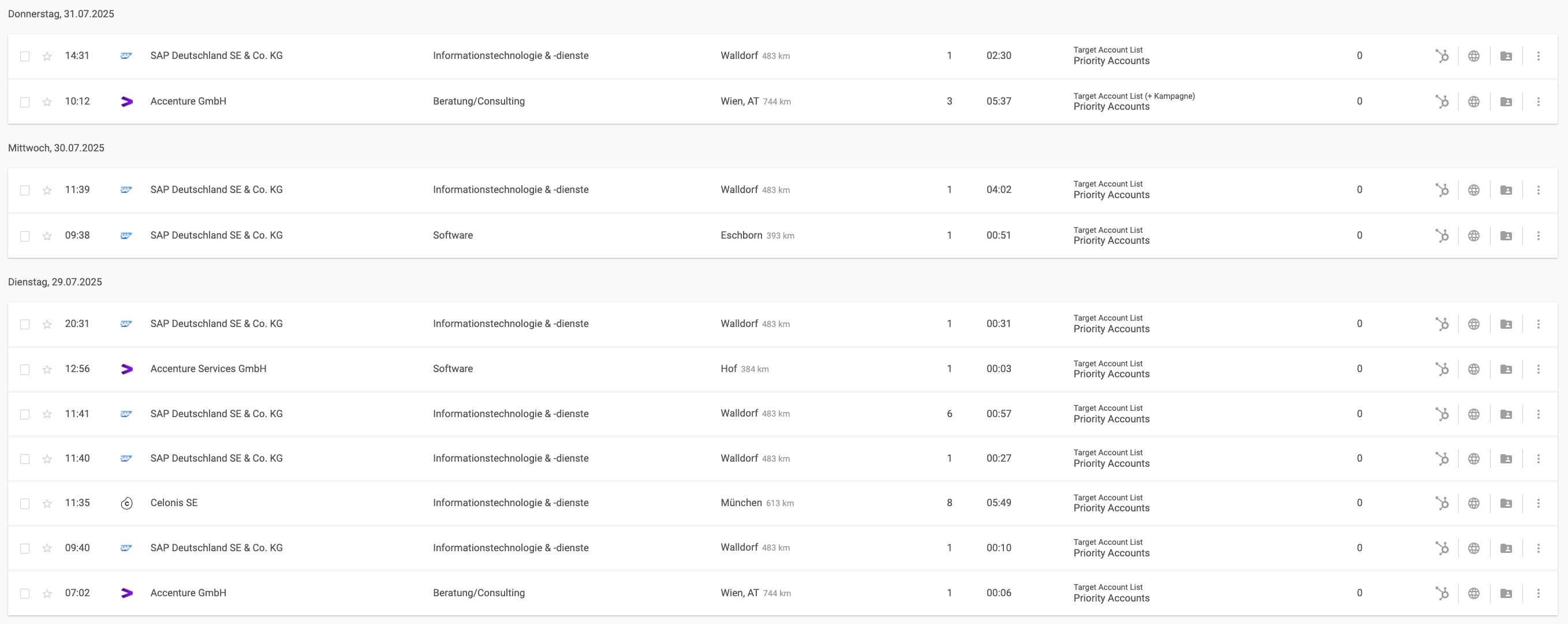Screen dimensions: 1568x624
Task: Click folder icon for Accenture 07:02 row
Action: click(x=1506, y=593)
